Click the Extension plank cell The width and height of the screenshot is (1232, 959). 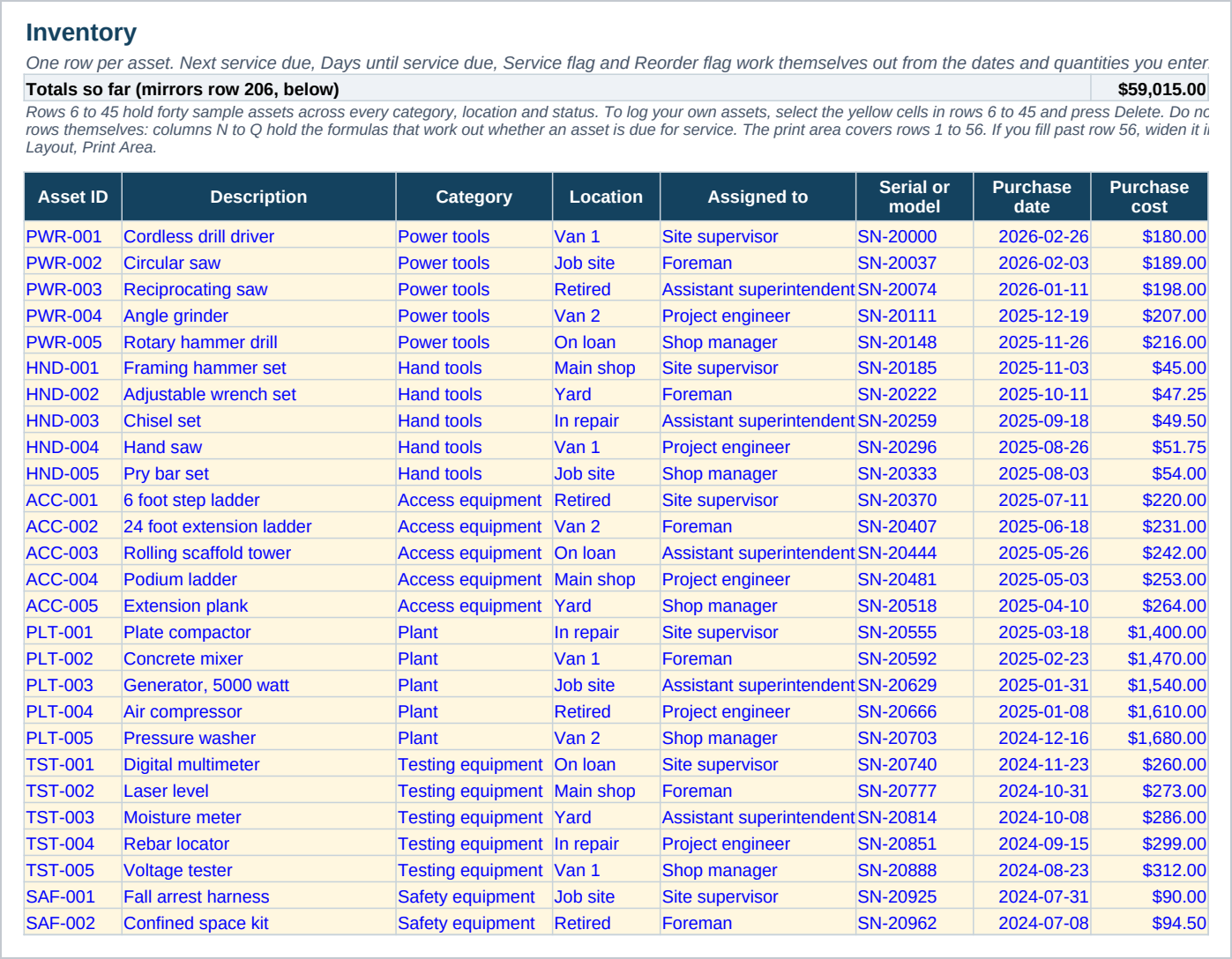[258, 606]
